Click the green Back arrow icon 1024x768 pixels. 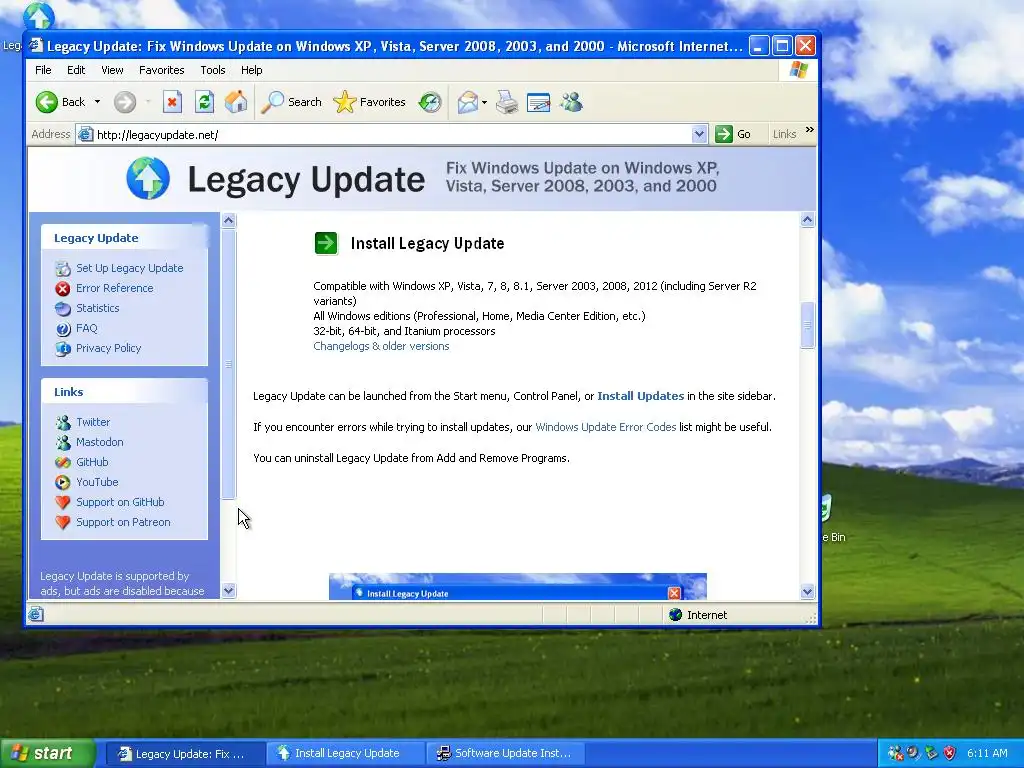(46, 102)
